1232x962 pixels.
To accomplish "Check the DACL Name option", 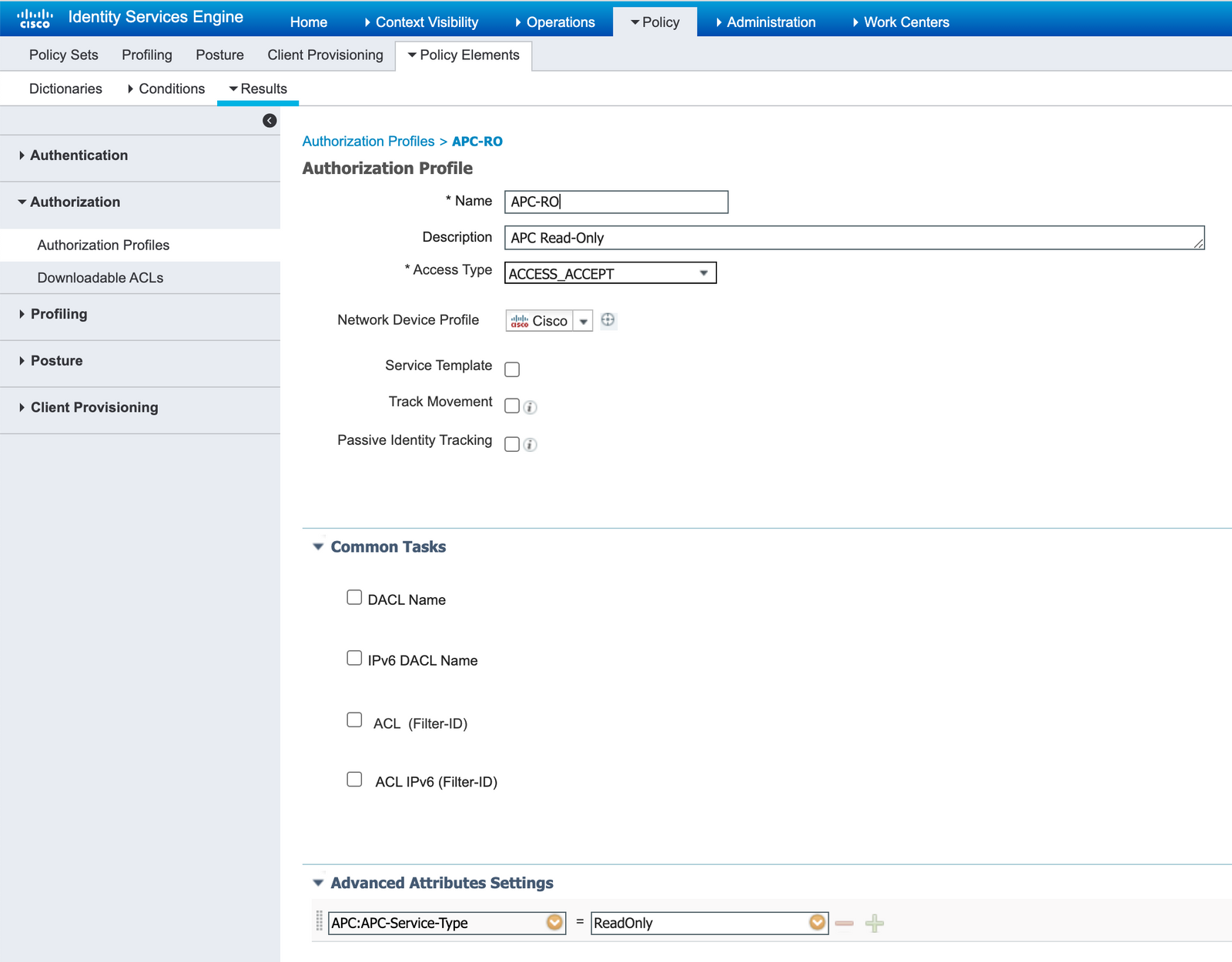I will [354, 596].
